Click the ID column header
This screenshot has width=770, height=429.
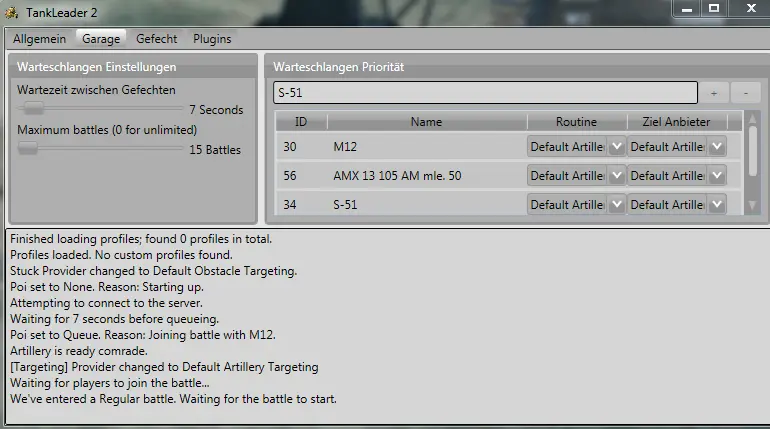[301, 122]
